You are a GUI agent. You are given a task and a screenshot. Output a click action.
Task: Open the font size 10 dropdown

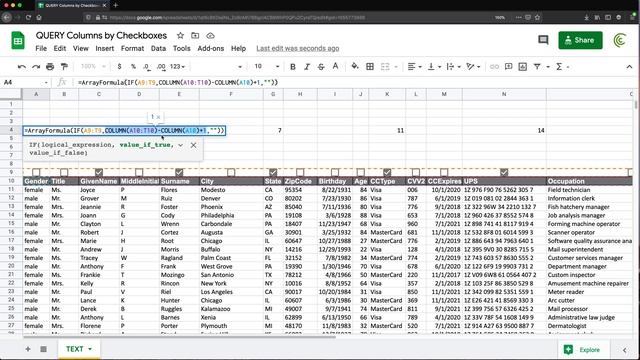[267, 67]
